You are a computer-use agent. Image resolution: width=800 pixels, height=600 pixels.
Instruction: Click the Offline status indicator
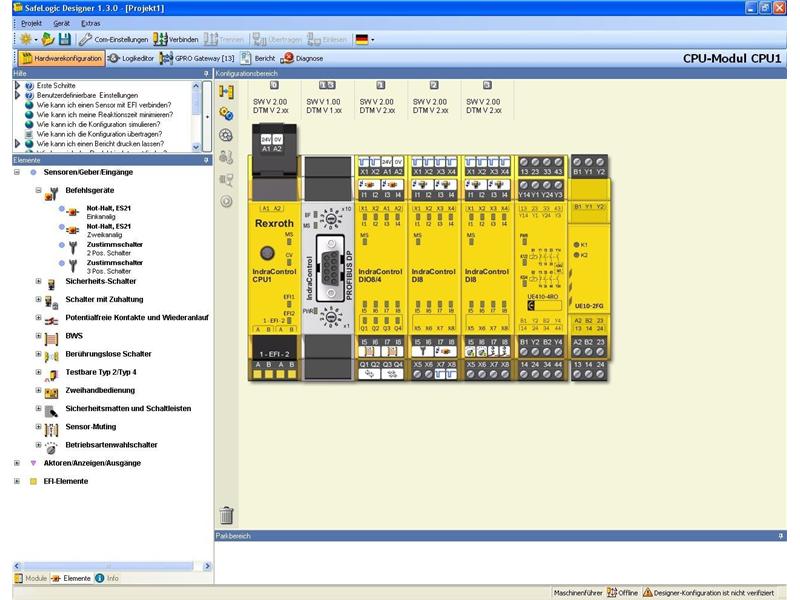(x=622, y=592)
